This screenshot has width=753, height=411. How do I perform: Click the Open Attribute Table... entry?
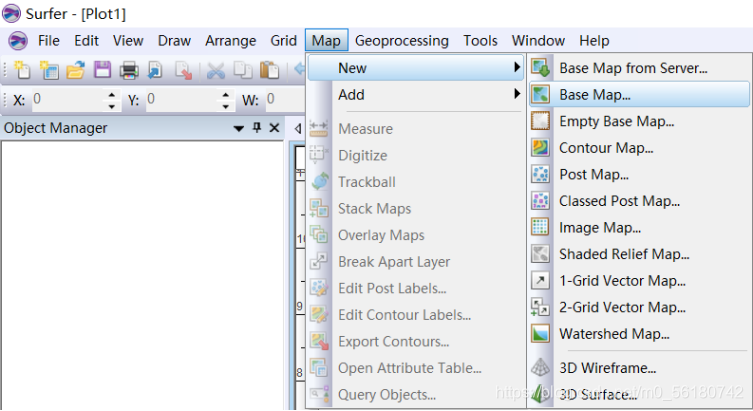416,368
